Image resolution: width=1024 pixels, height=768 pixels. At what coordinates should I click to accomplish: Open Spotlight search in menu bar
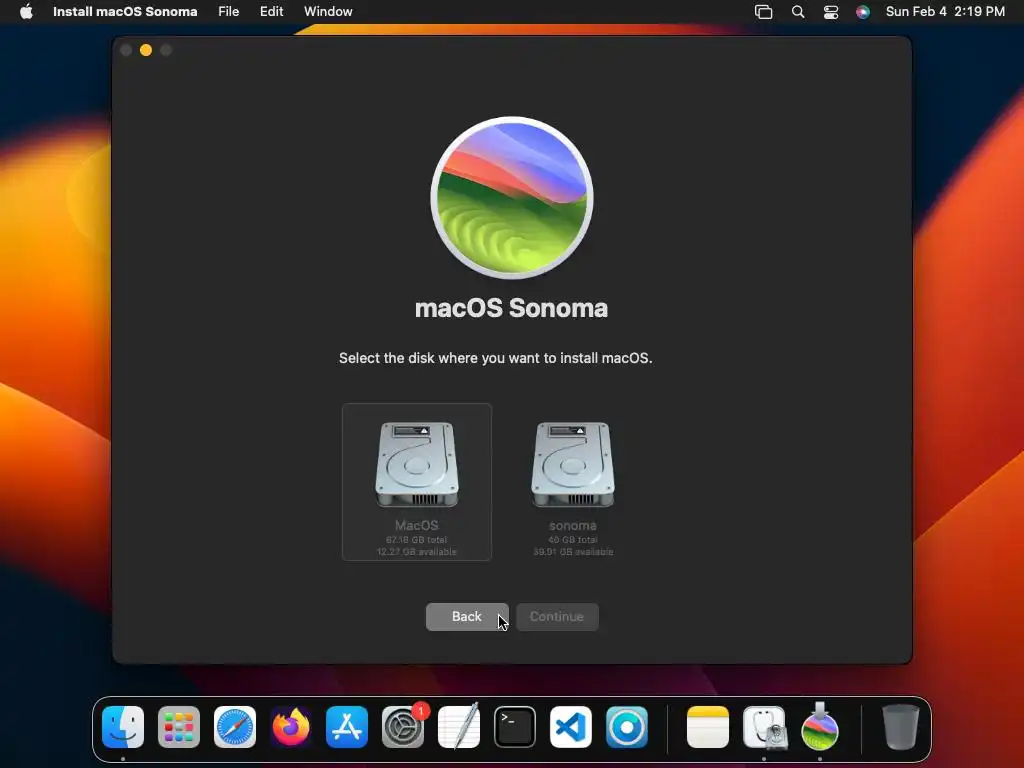798,12
